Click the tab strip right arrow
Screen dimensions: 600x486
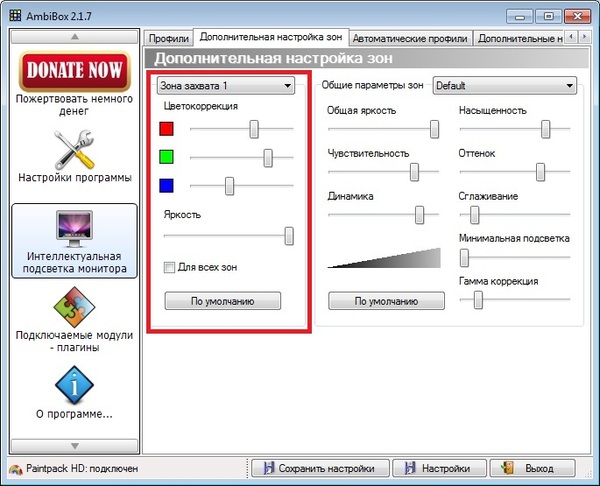tap(584, 37)
